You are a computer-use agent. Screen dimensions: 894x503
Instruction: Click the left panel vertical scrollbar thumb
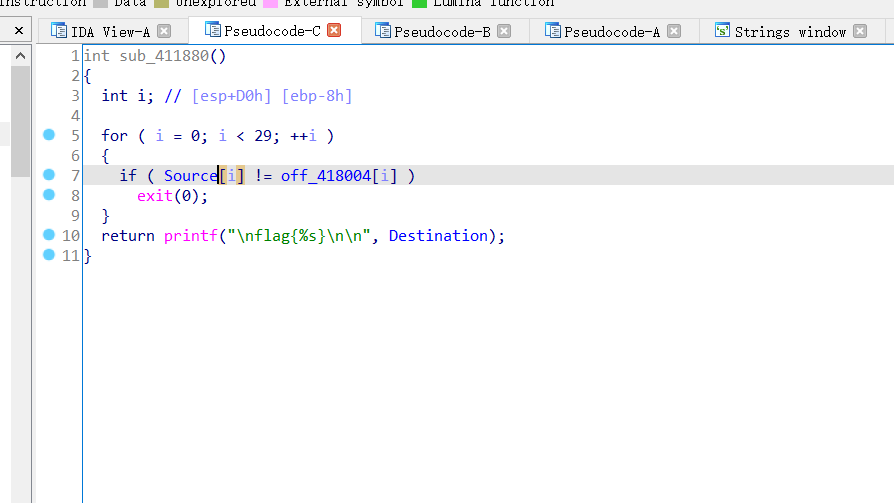21,121
